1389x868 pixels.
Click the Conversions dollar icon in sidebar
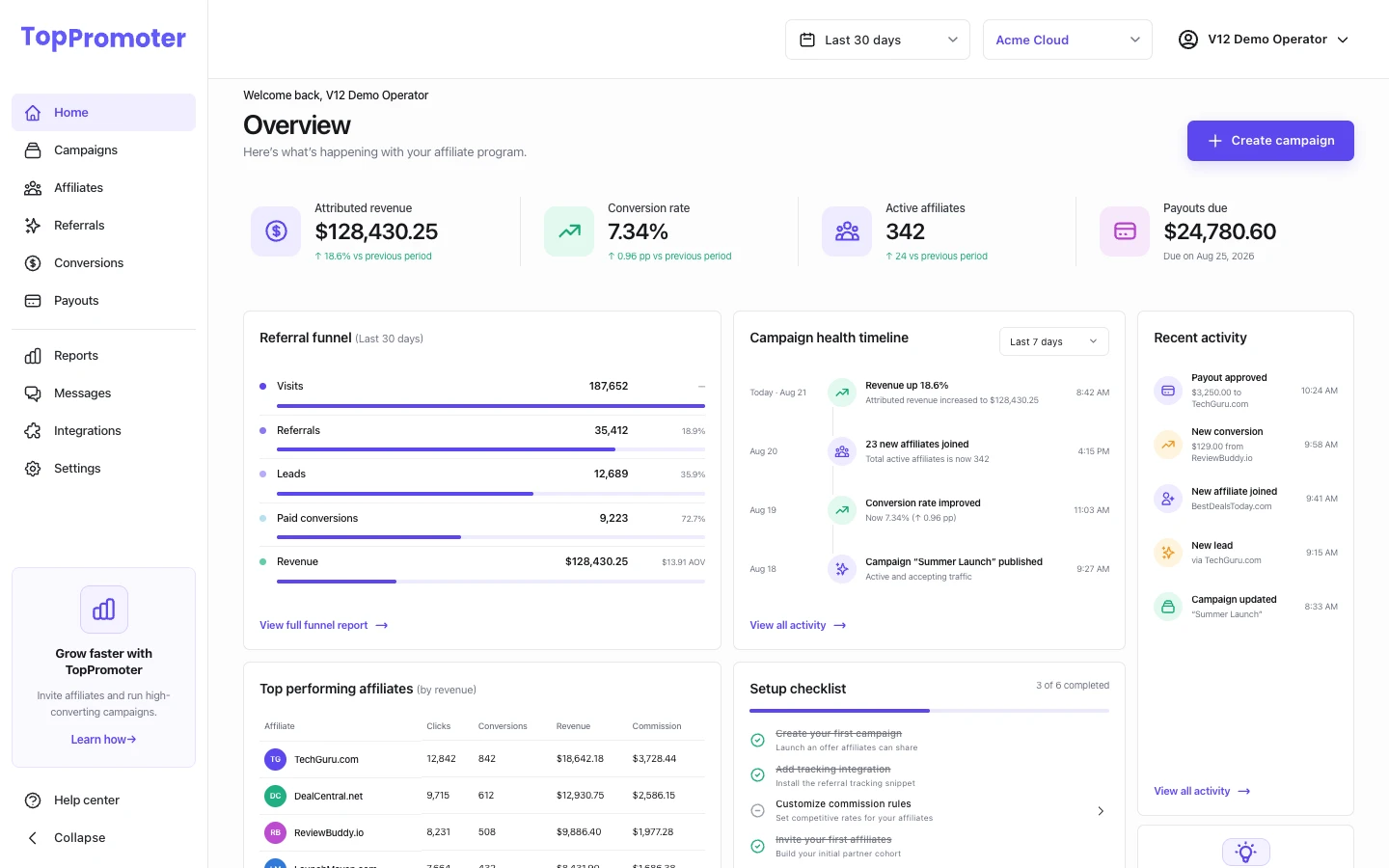33,263
